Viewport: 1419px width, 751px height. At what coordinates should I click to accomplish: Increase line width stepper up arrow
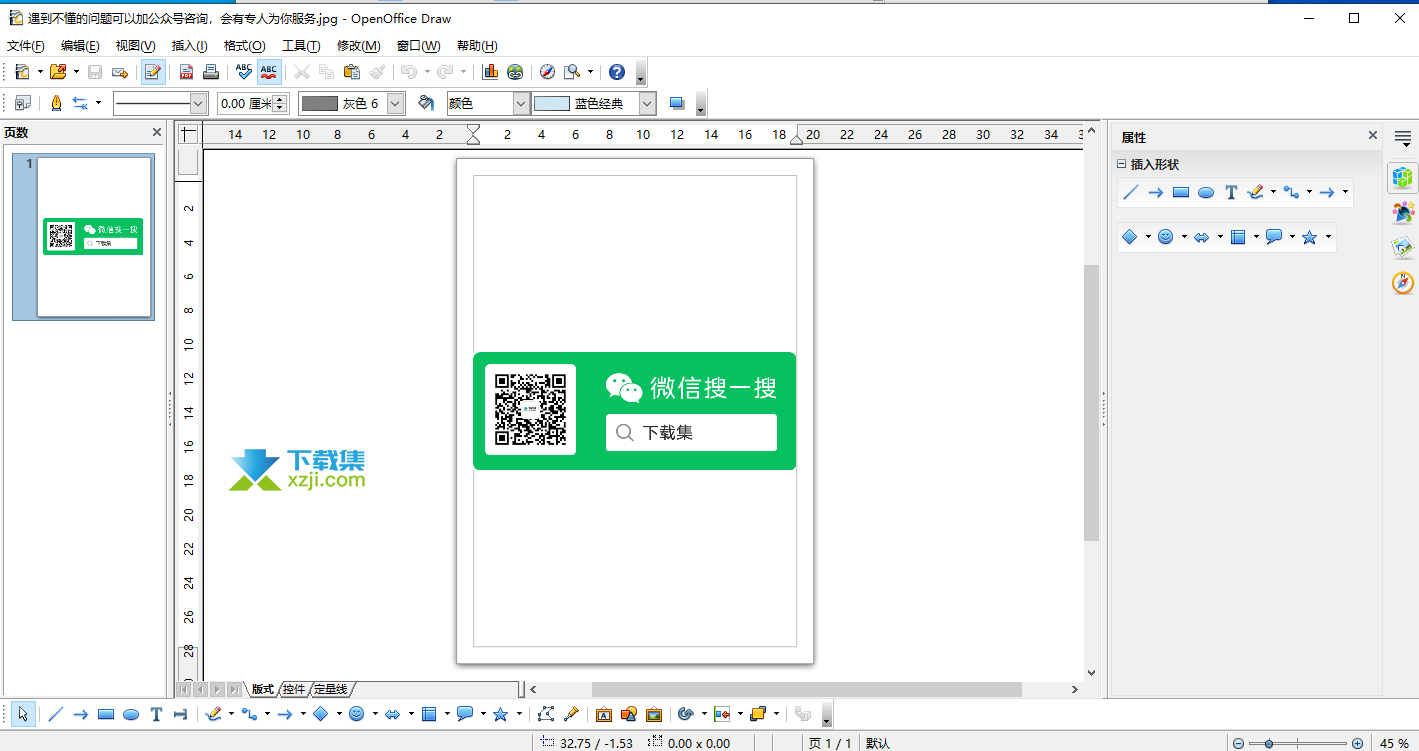280,98
